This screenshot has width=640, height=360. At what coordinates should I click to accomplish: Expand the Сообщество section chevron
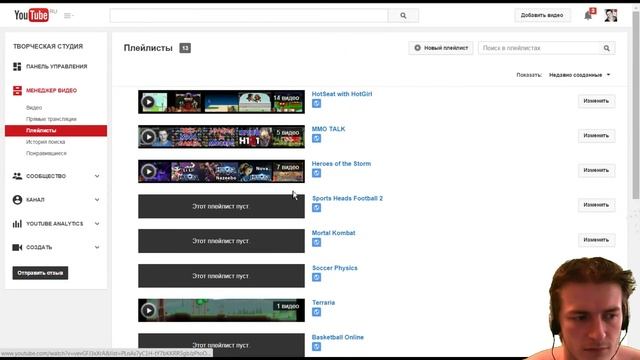97,176
